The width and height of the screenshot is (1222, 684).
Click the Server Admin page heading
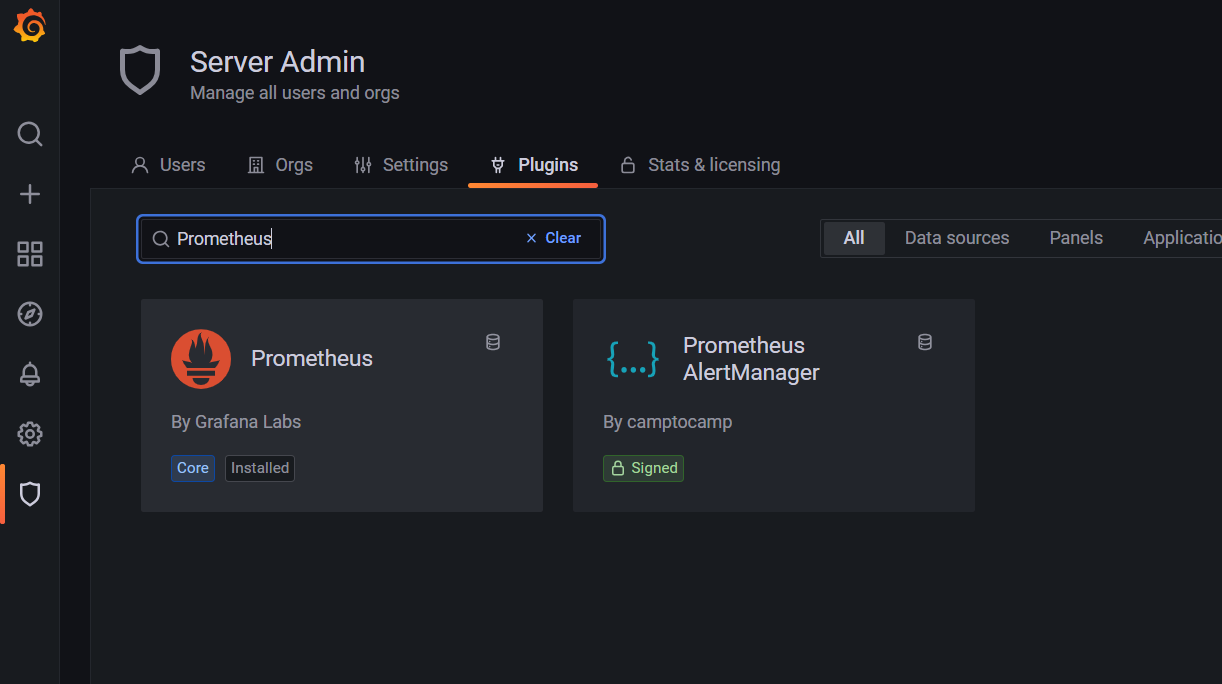(x=278, y=62)
